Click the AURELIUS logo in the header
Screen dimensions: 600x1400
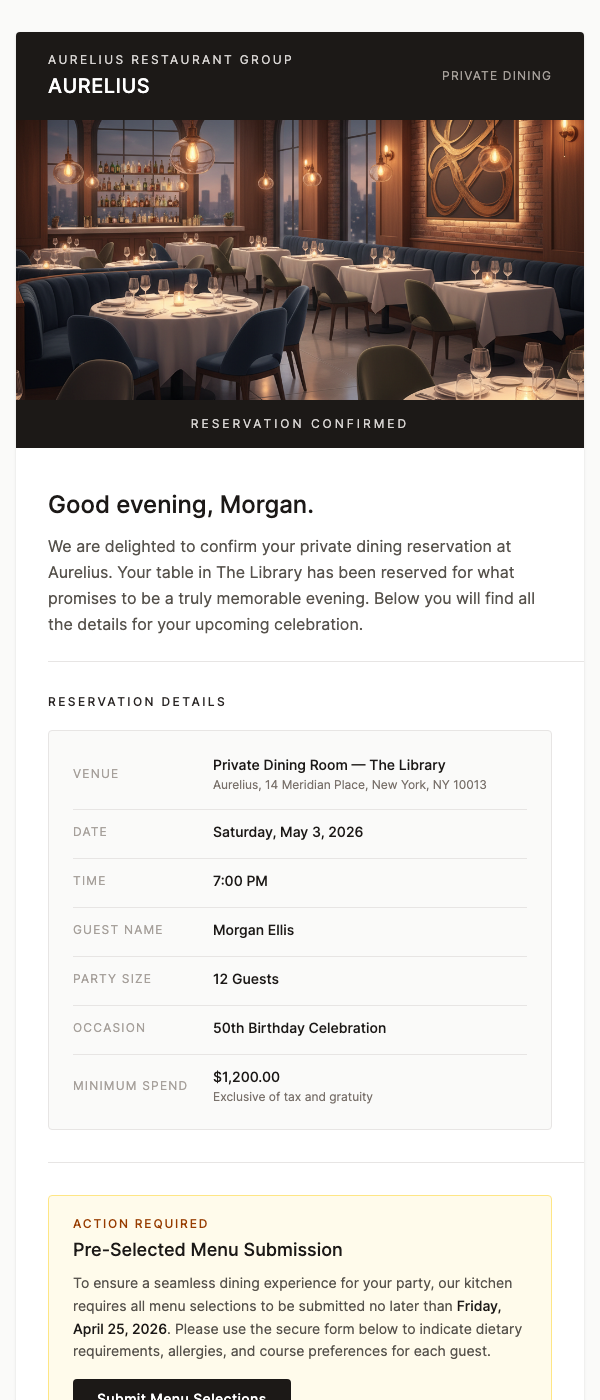point(98,86)
